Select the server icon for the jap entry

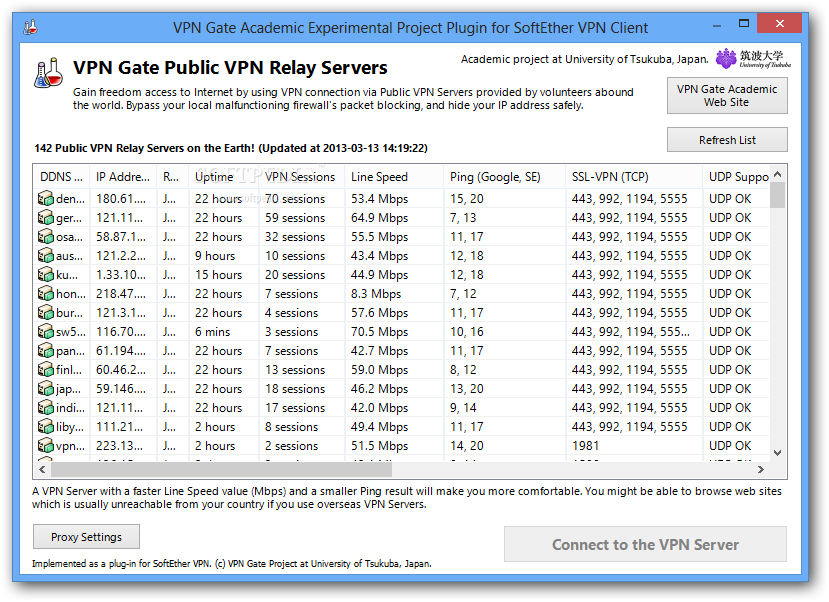point(46,388)
